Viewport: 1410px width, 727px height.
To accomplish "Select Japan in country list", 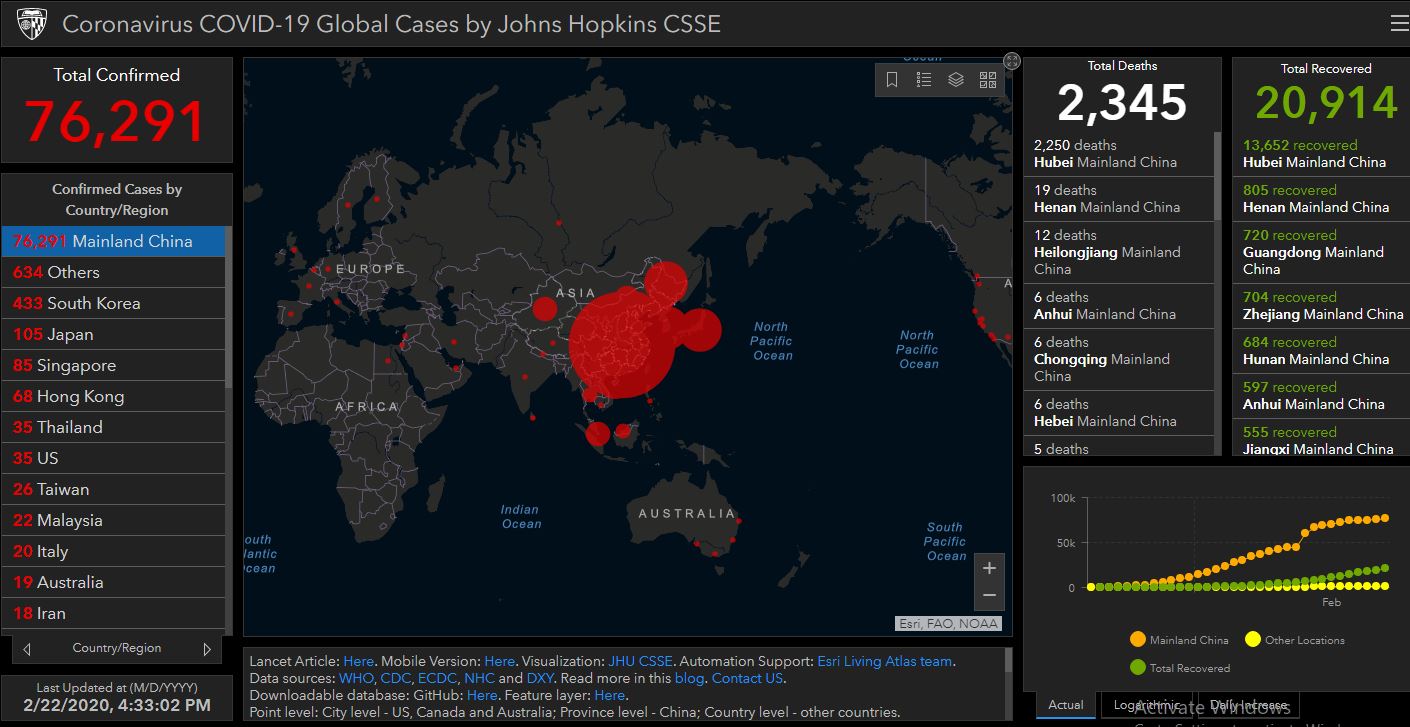I will [114, 334].
